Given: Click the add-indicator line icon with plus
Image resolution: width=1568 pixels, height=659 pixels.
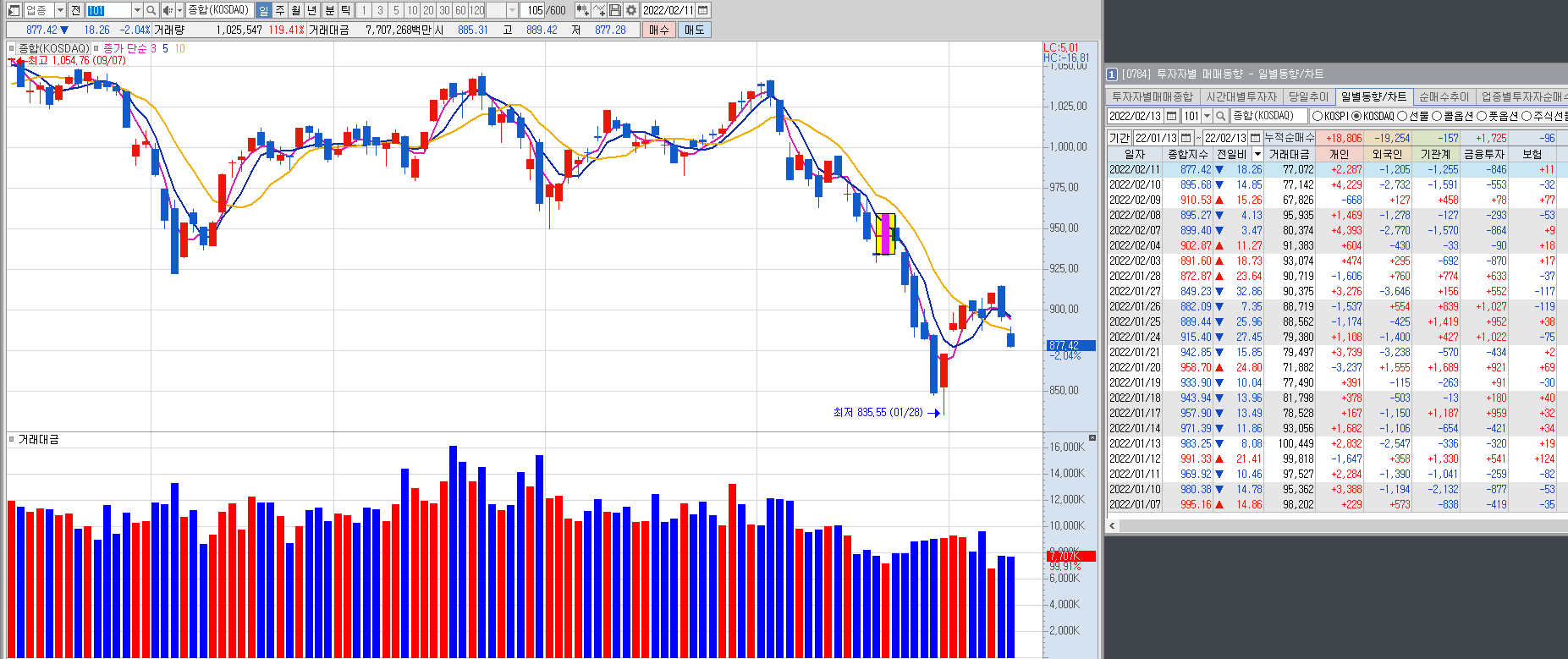Looking at the screenshot, I should (599, 10).
